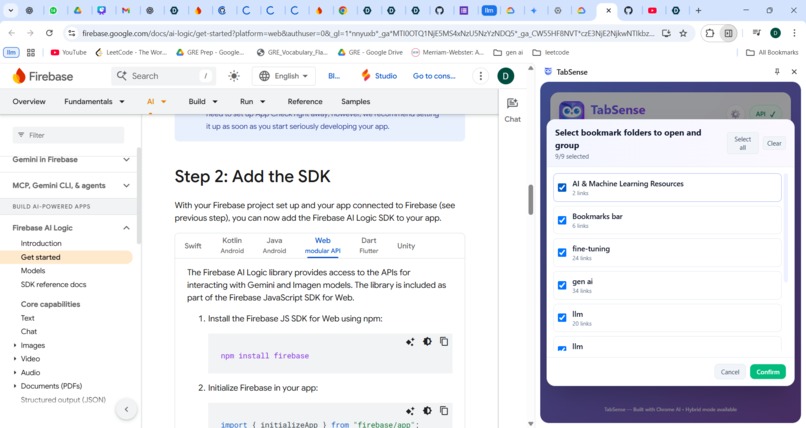Click the Select all button
The width and height of the screenshot is (806, 428).
point(742,143)
